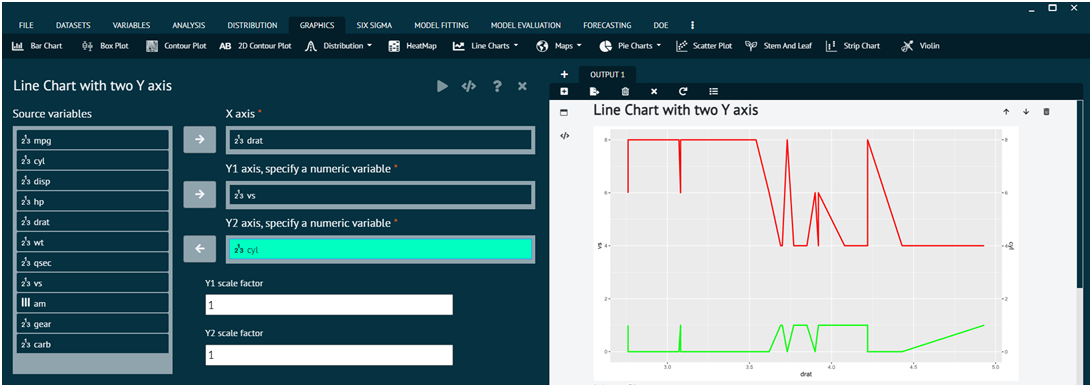Viewport: 1092px width, 387px height.
Task: Open the FILE menu
Action: tap(26, 25)
